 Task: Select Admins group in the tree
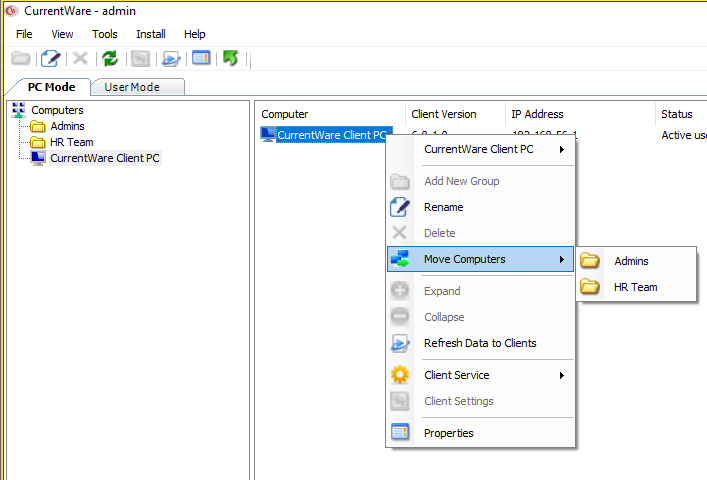click(67, 126)
